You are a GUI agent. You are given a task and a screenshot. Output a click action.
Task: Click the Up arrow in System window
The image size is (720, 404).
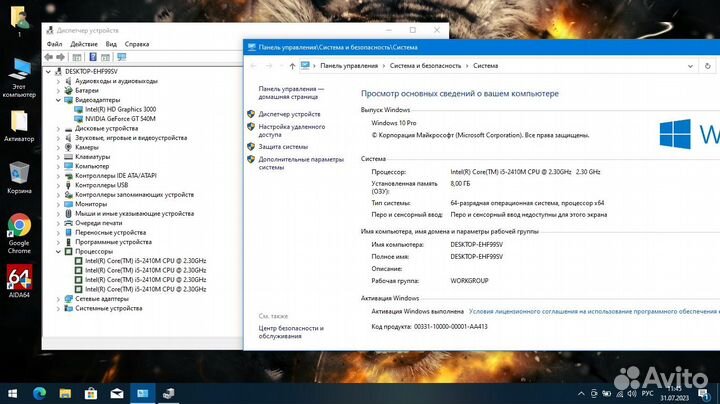(x=292, y=66)
